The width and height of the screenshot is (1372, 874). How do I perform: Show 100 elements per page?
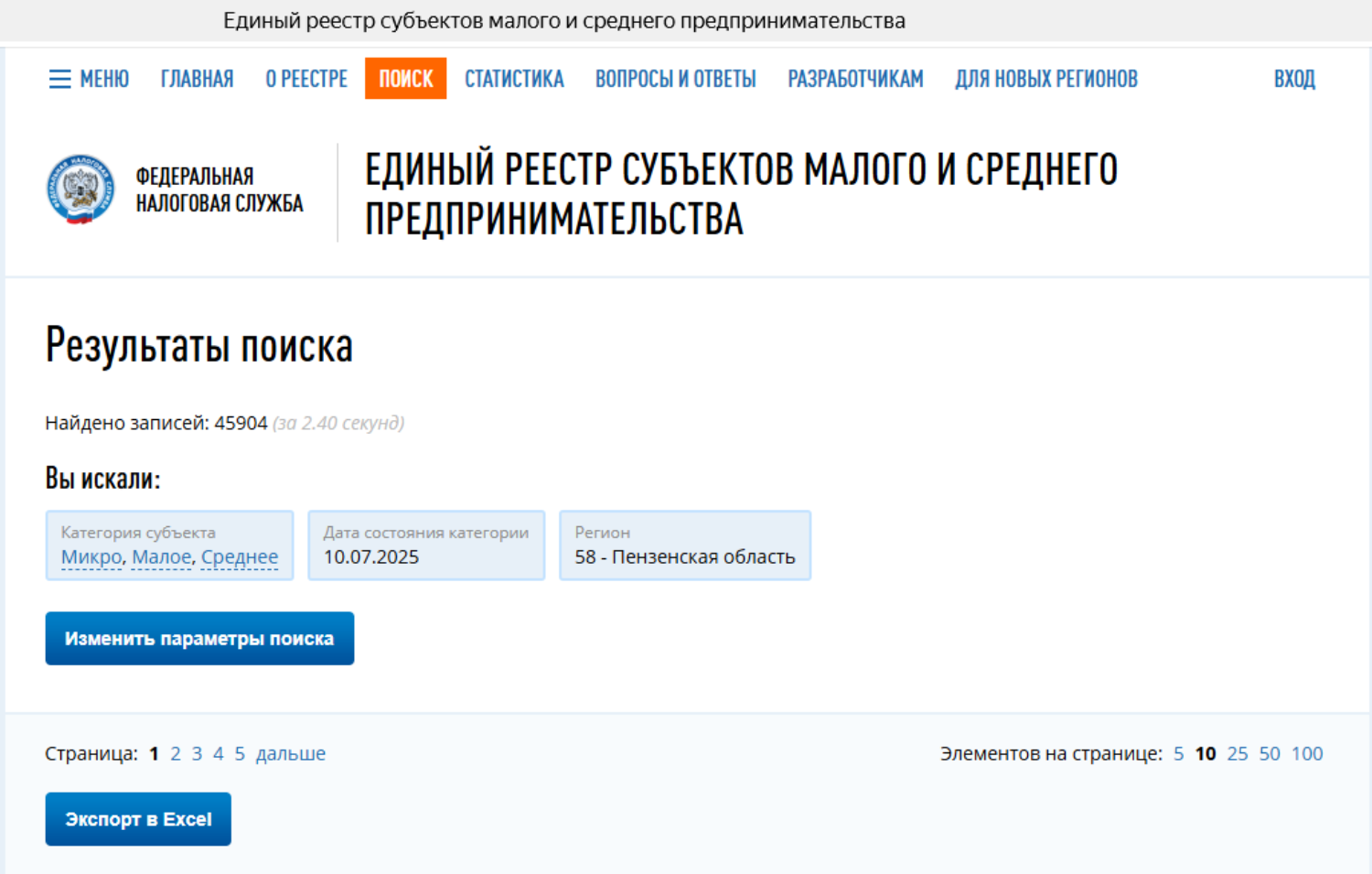[1307, 754]
